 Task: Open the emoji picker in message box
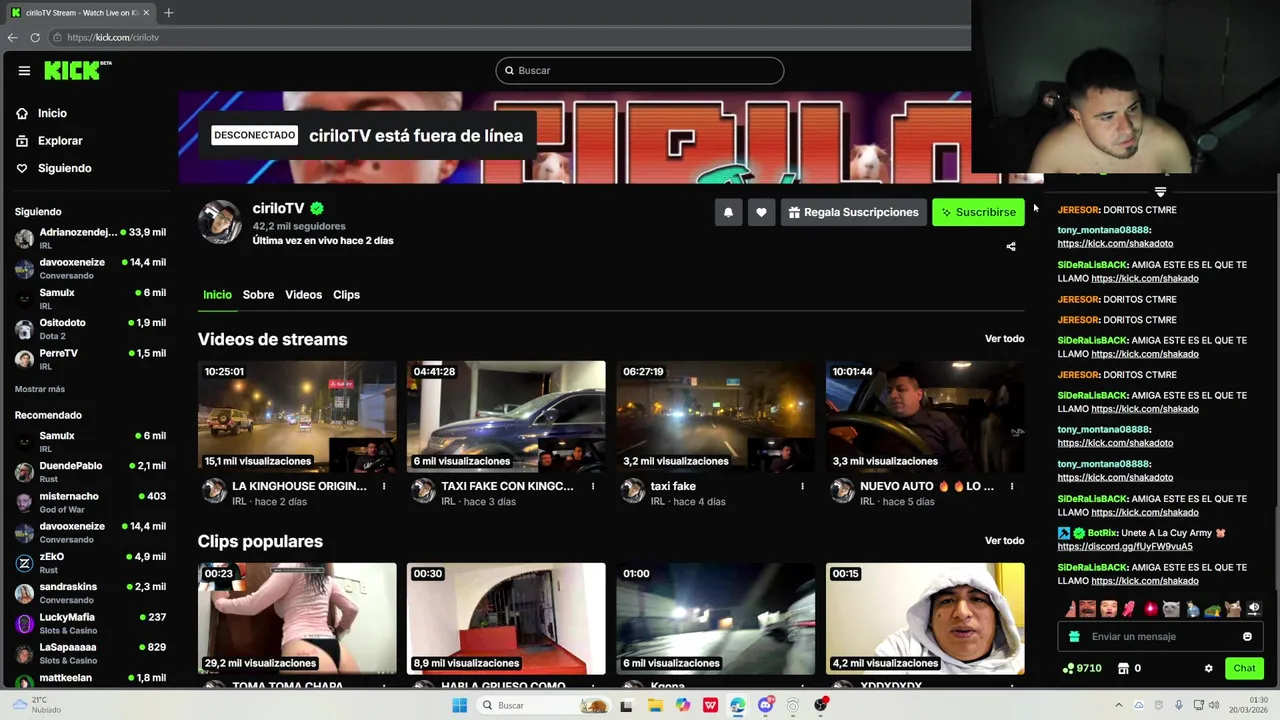(1247, 636)
